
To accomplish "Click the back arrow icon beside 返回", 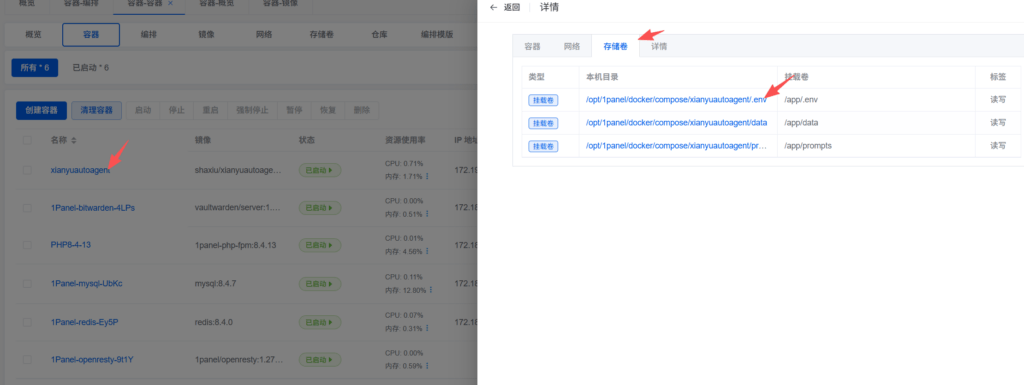I will pyautogui.click(x=493, y=7).
